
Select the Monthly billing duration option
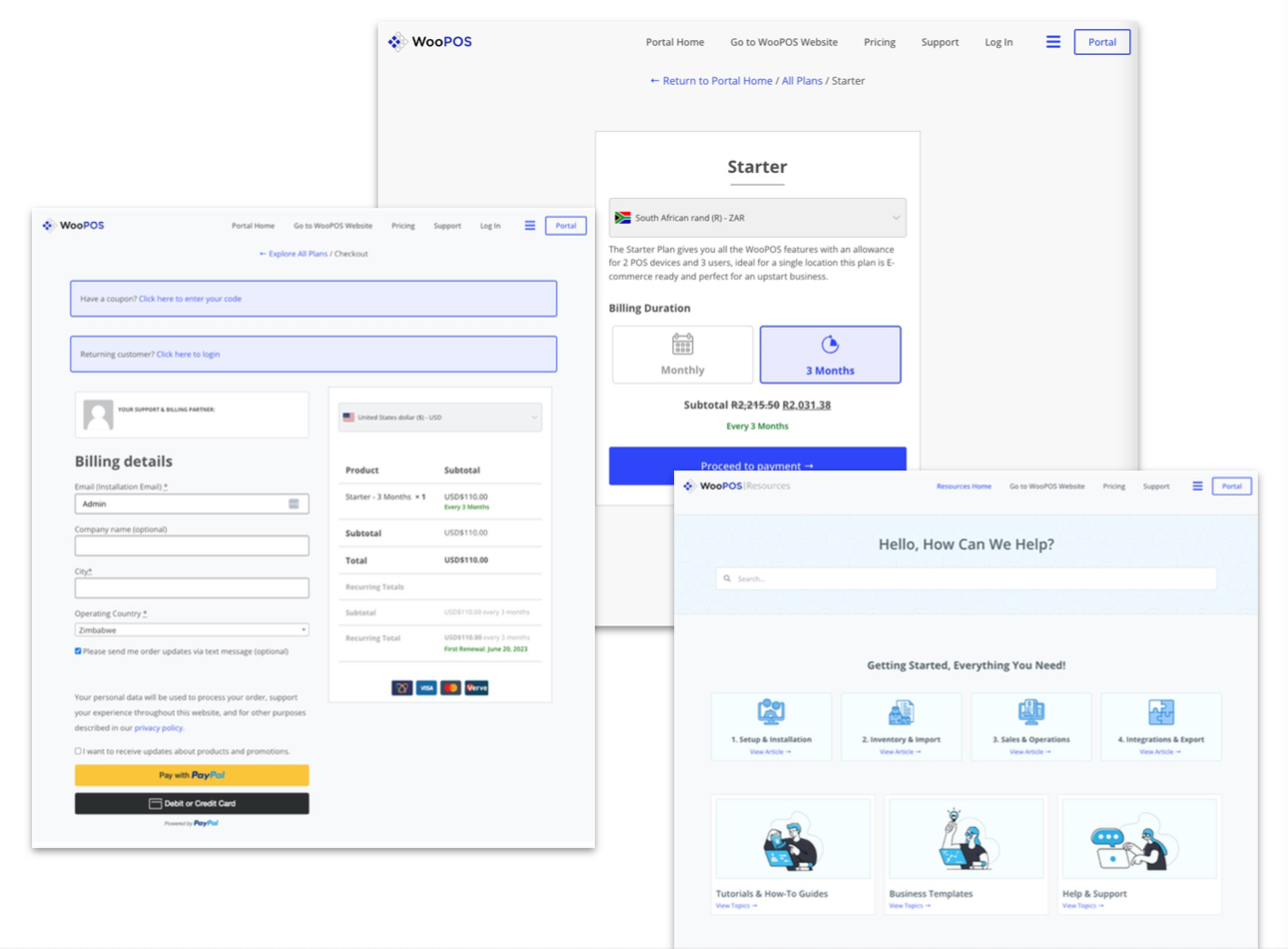point(682,355)
